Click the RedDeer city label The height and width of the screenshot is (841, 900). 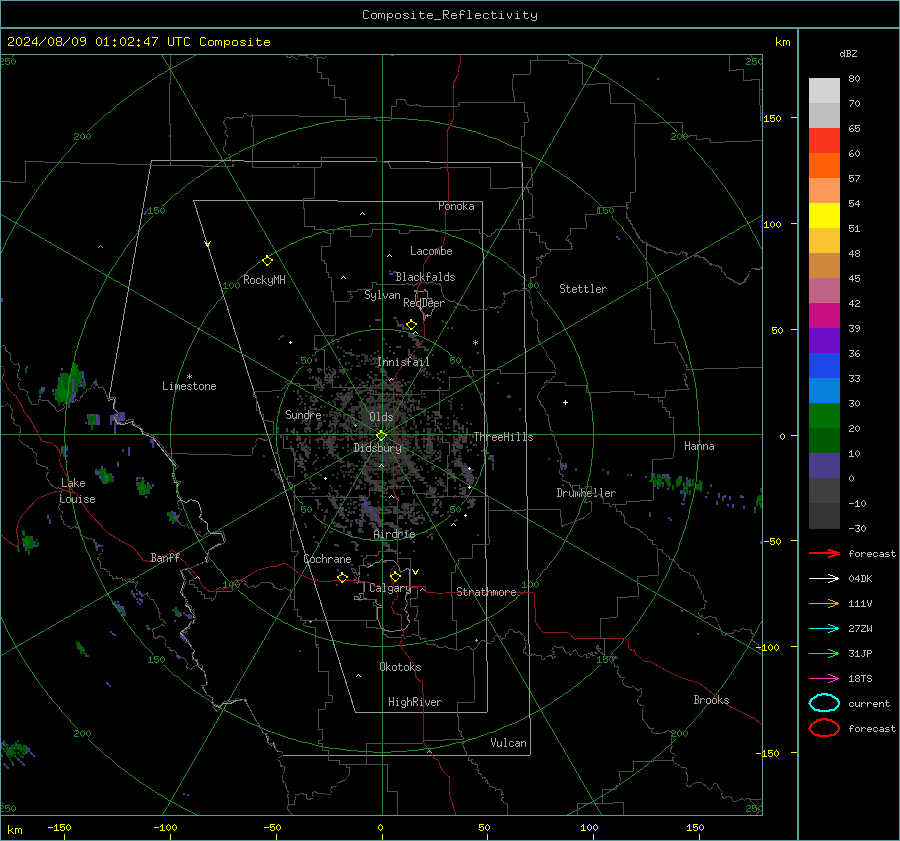[x=424, y=303]
